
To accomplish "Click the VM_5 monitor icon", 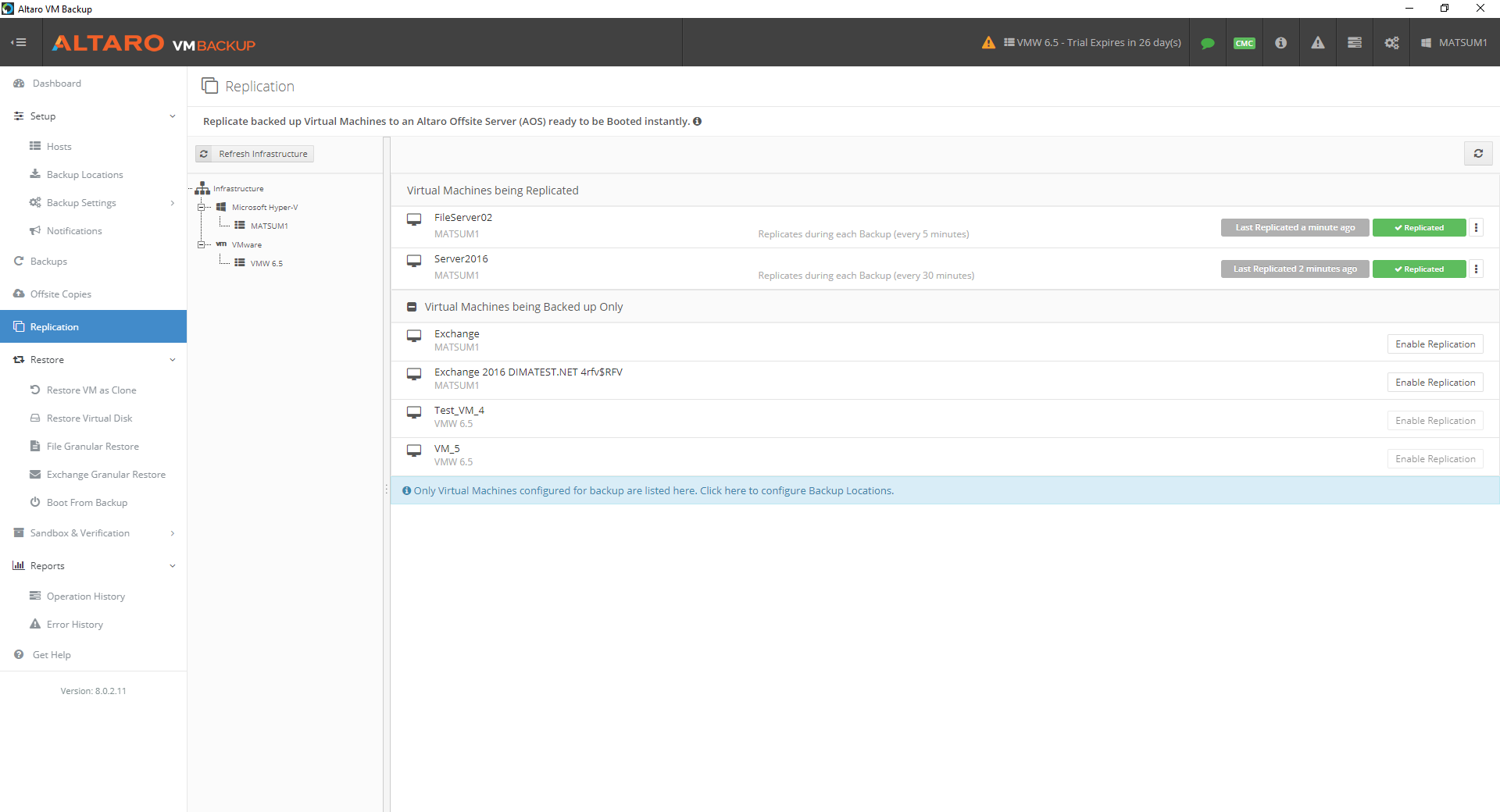I will [414, 451].
